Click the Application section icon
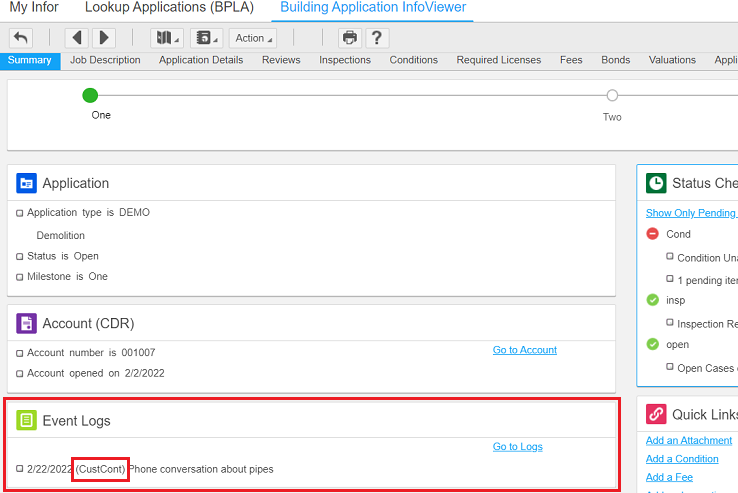 click(x=26, y=183)
